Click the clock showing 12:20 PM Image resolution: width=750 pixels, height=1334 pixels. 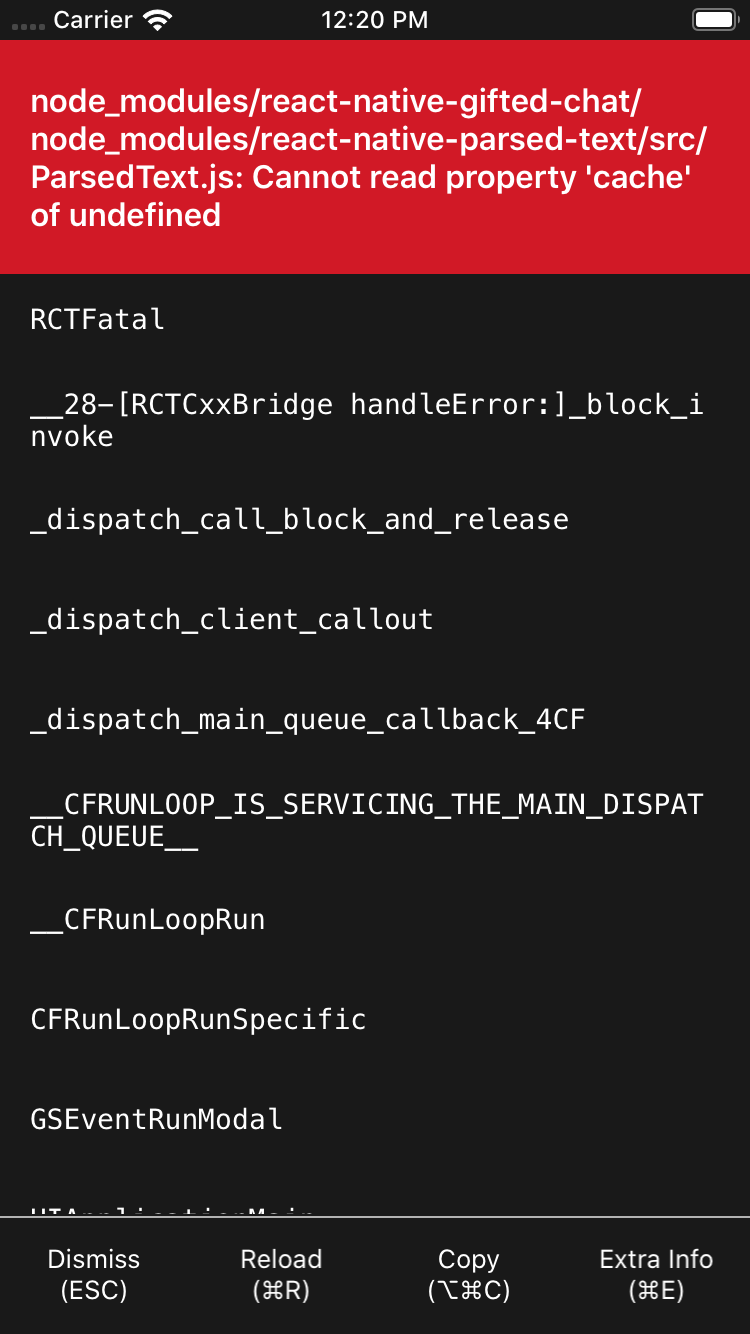point(375,19)
